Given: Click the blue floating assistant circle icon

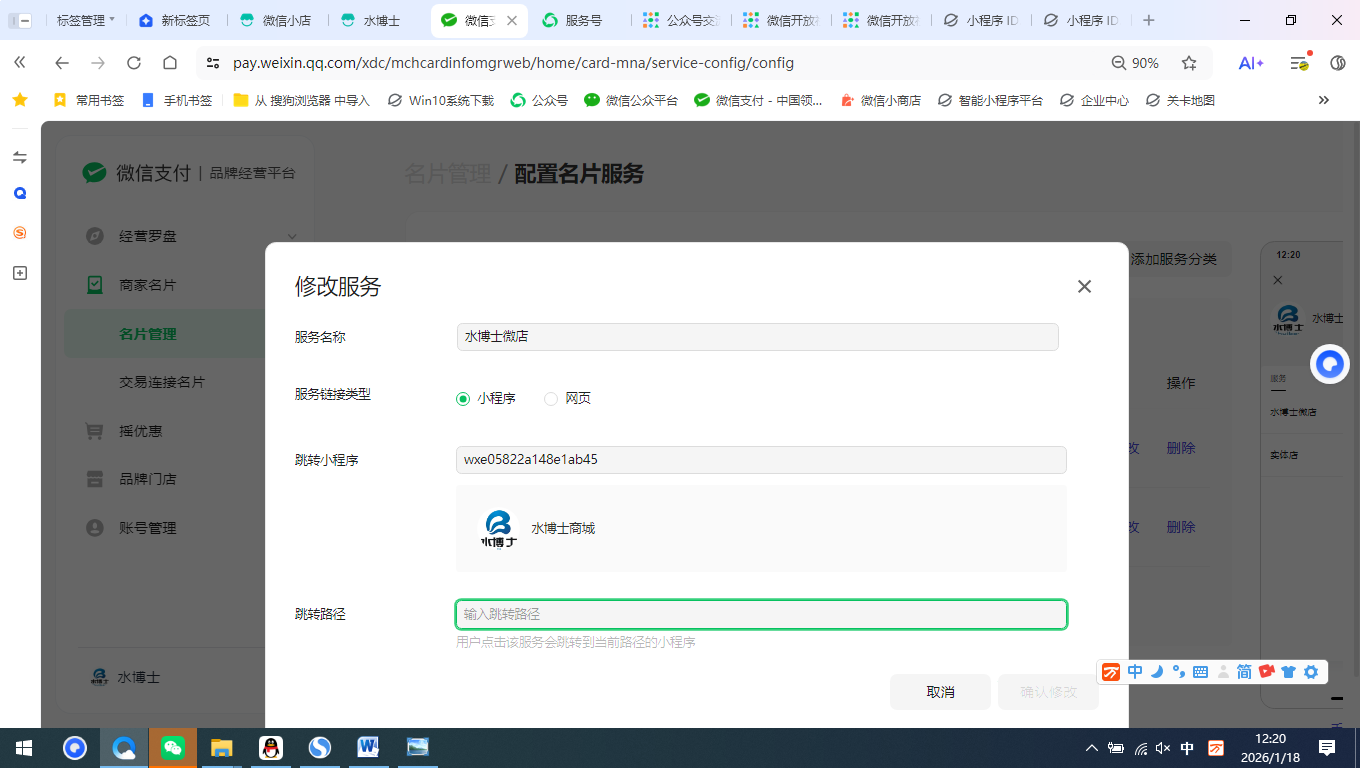Looking at the screenshot, I should (x=1330, y=365).
